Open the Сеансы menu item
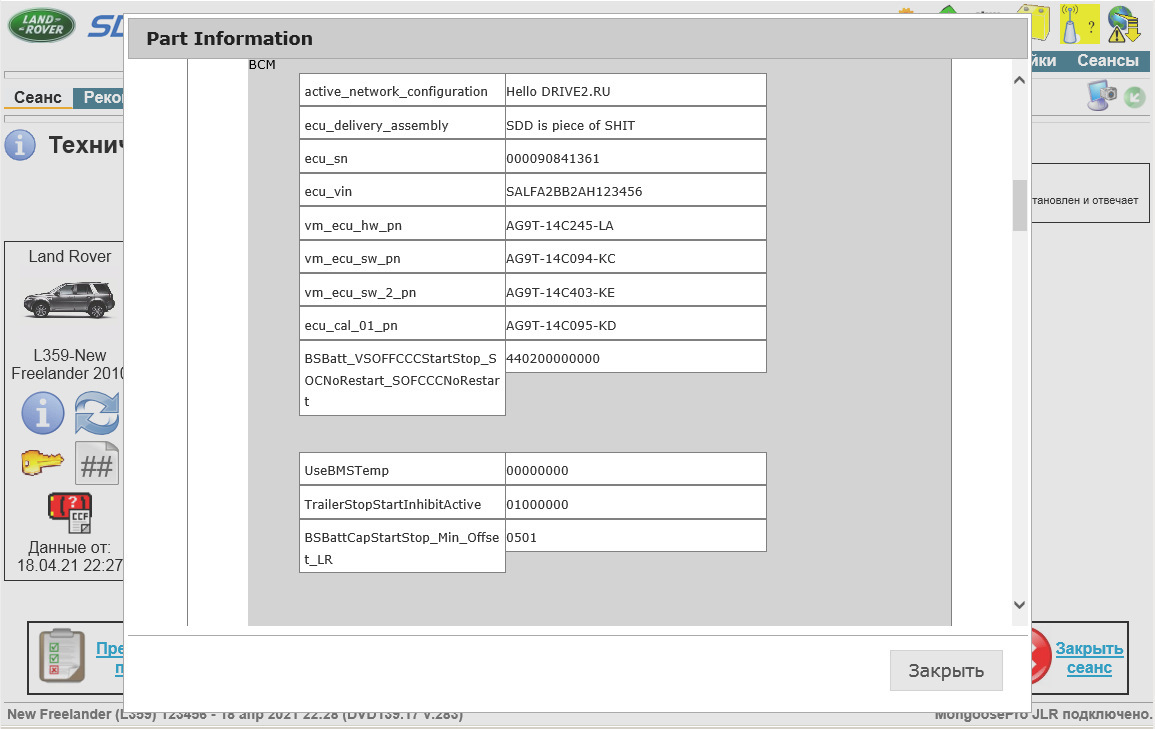The height and width of the screenshot is (729, 1155). click(x=1108, y=60)
